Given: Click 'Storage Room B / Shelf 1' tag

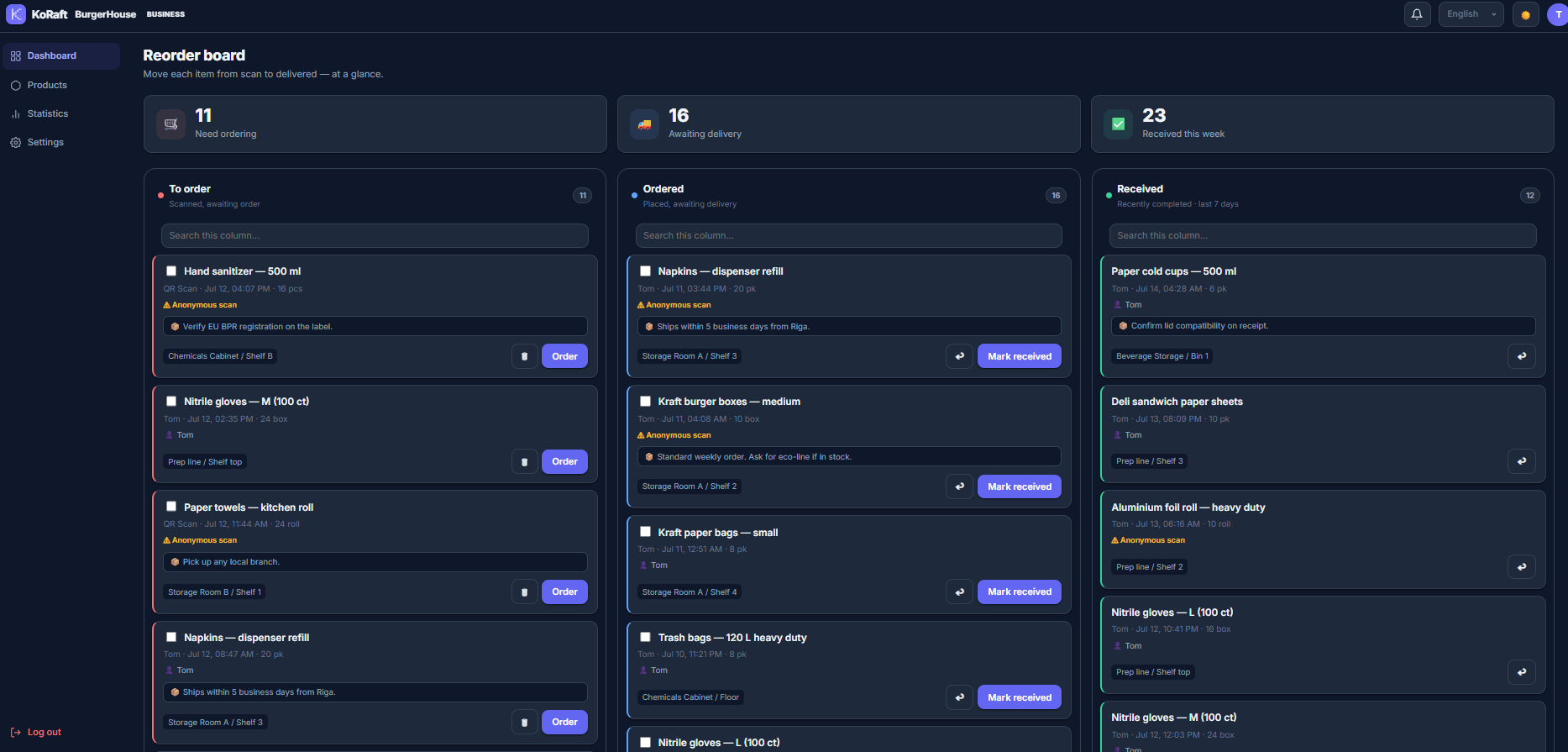Looking at the screenshot, I should pyautogui.click(x=214, y=592).
